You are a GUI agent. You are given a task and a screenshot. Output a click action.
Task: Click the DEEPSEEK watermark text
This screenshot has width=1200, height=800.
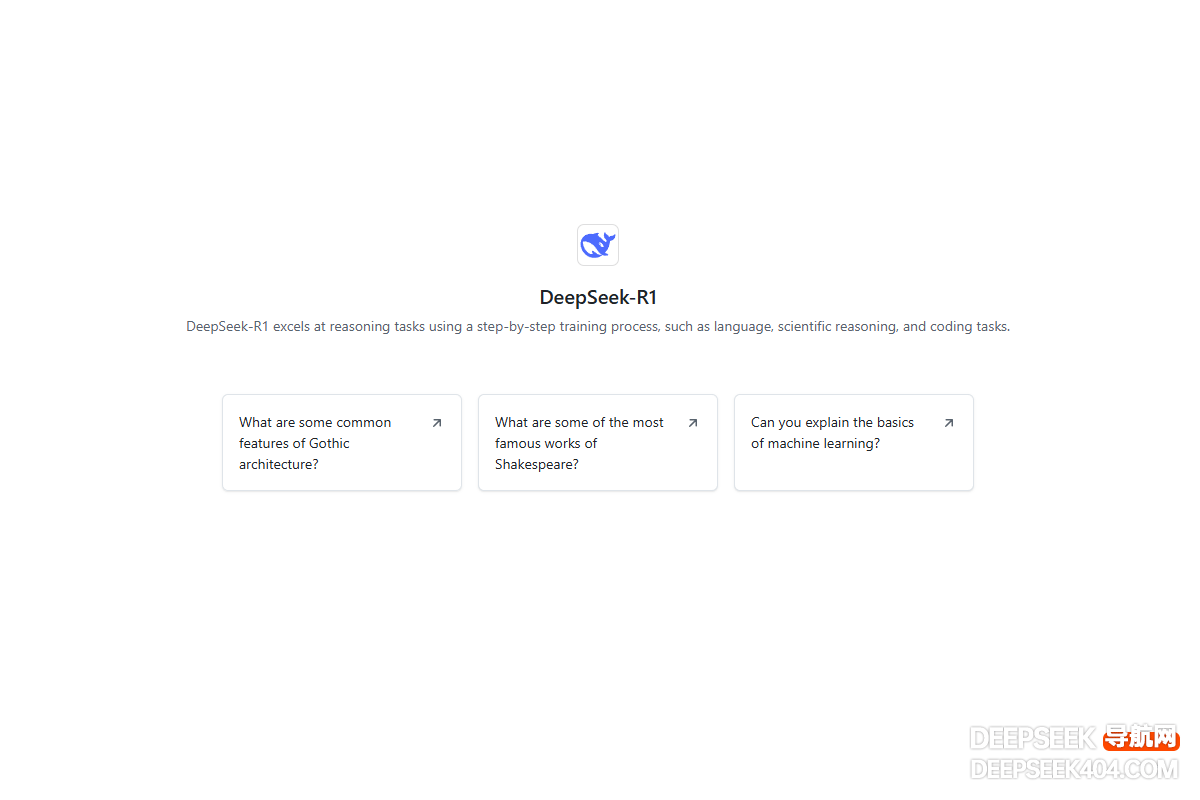(x=1034, y=739)
